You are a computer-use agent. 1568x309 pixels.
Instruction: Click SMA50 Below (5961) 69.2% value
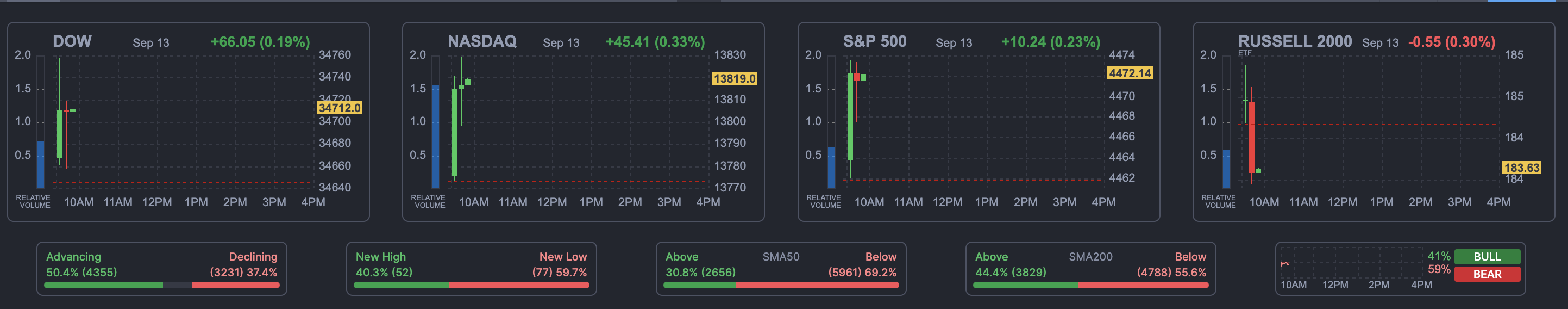[863, 273]
